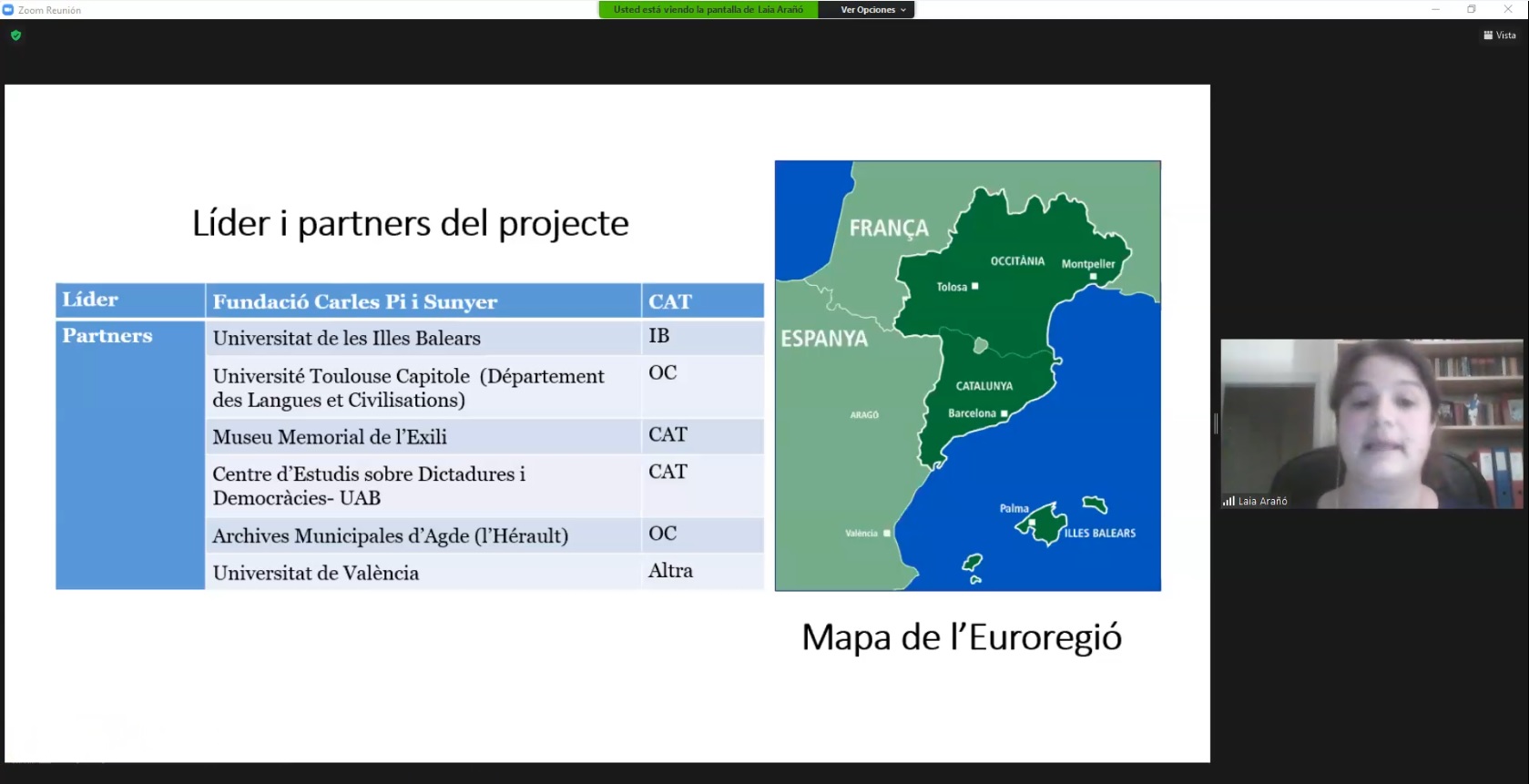Screen dimensions: 1529x784
Task: Click the "Altra" cell
Action: pos(702,572)
